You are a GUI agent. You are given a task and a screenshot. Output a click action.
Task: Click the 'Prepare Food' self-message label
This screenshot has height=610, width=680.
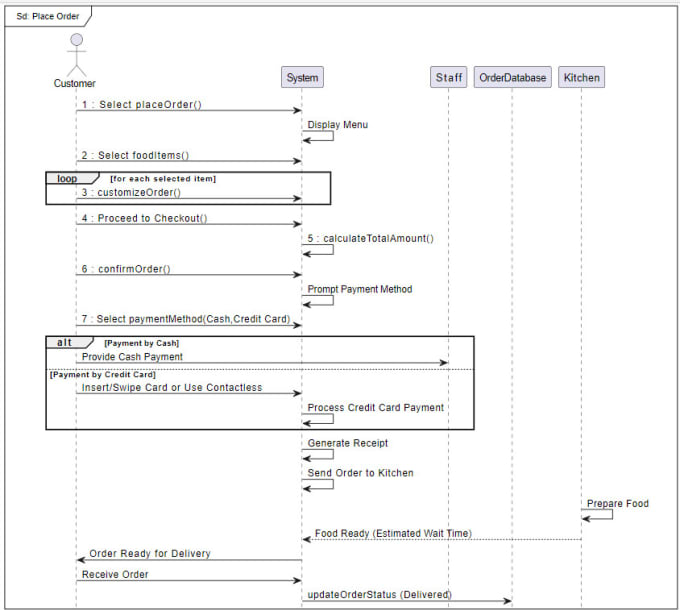(x=618, y=504)
